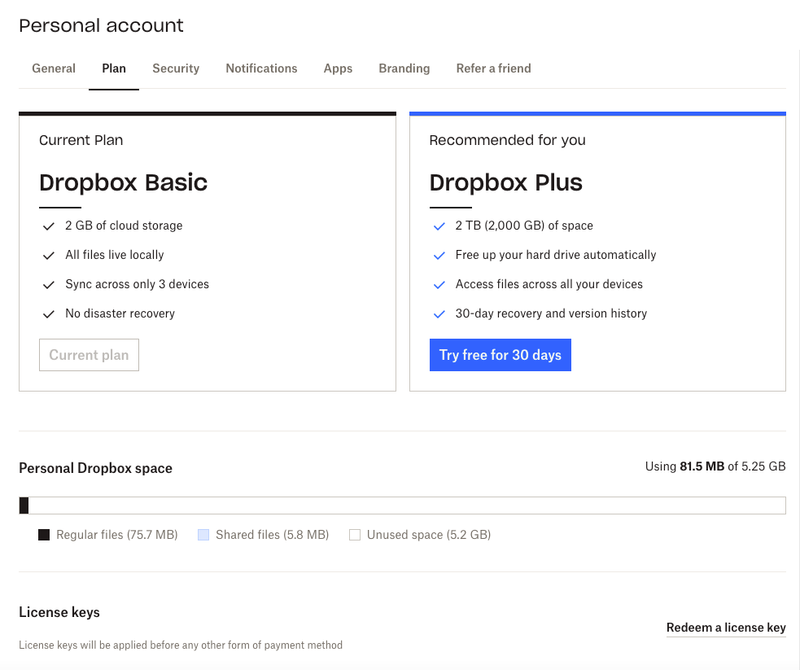
Task: Click the Redeem a license key link
Action: [727, 628]
